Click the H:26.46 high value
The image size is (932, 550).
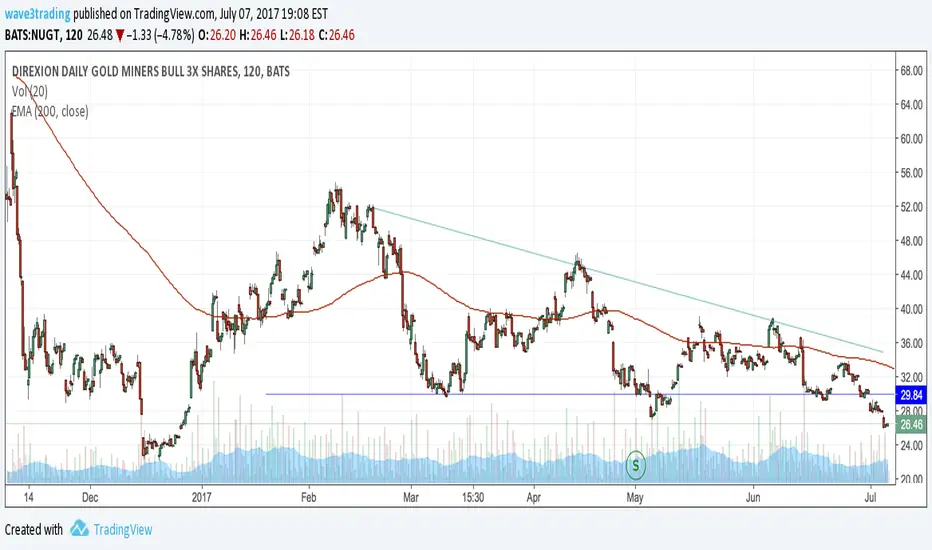(x=257, y=35)
